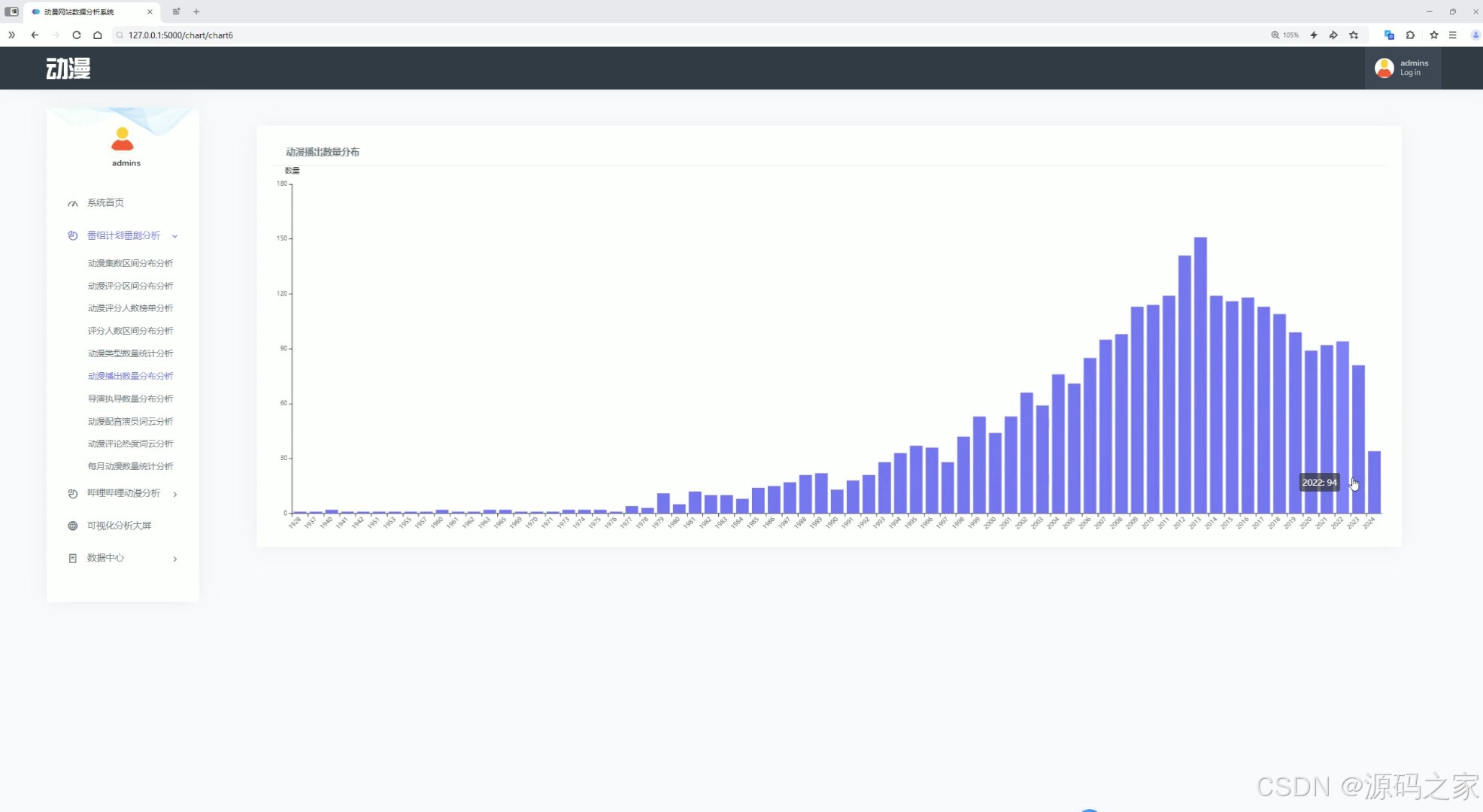The height and width of the screenshot is (812, 1483).
Task: Expand the 哔哩哔哩动漫分析 submenu arrow
Action: point(174,494)
